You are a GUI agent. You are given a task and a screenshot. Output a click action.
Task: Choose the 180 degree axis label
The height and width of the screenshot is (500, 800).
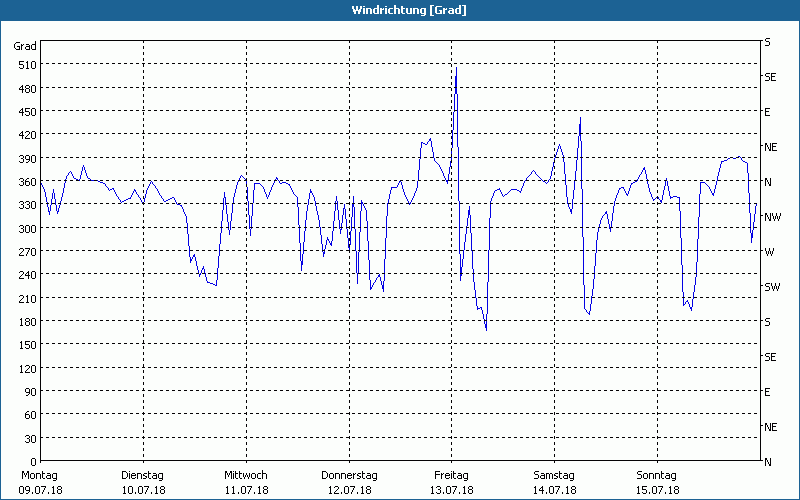(28, 322)
